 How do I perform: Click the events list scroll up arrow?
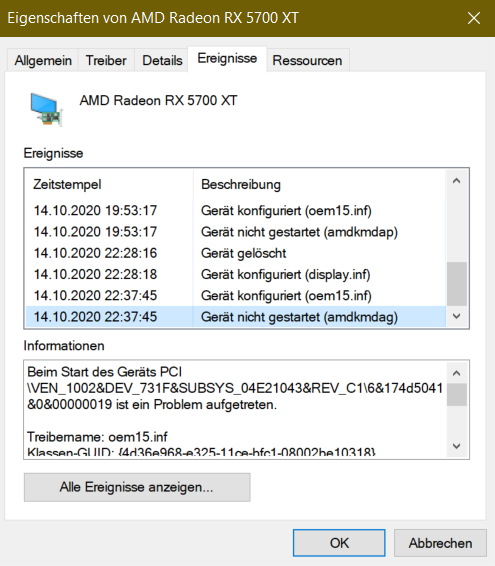point(456,180)
